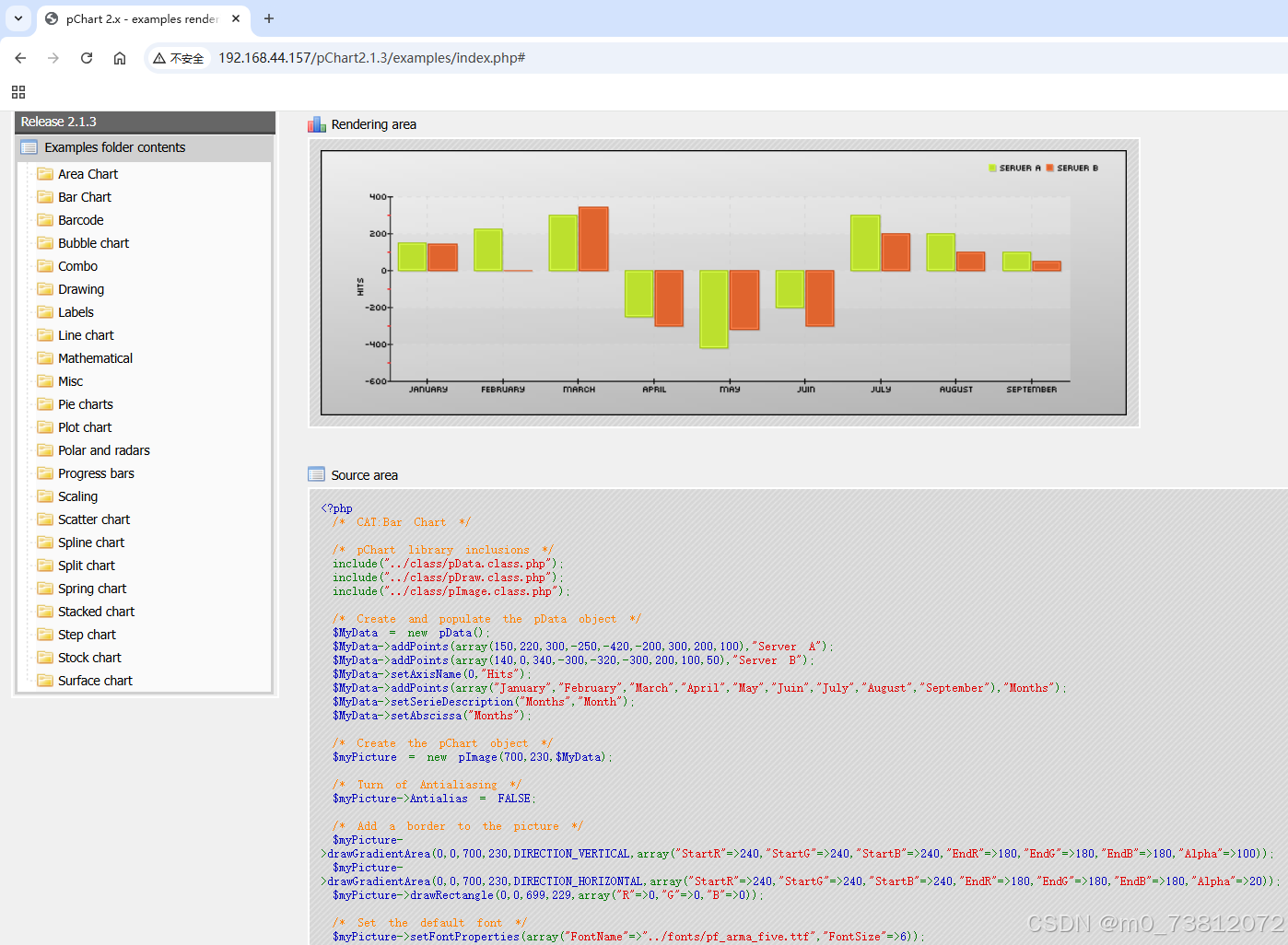Click the Stock chart folder icon
This screenshot has width=1288, height=945.
click(x=45, y=658)
